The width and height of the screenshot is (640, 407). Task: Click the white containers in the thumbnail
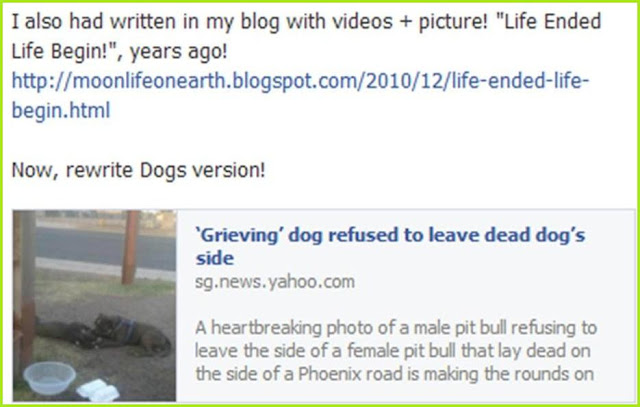coord(98,390)
